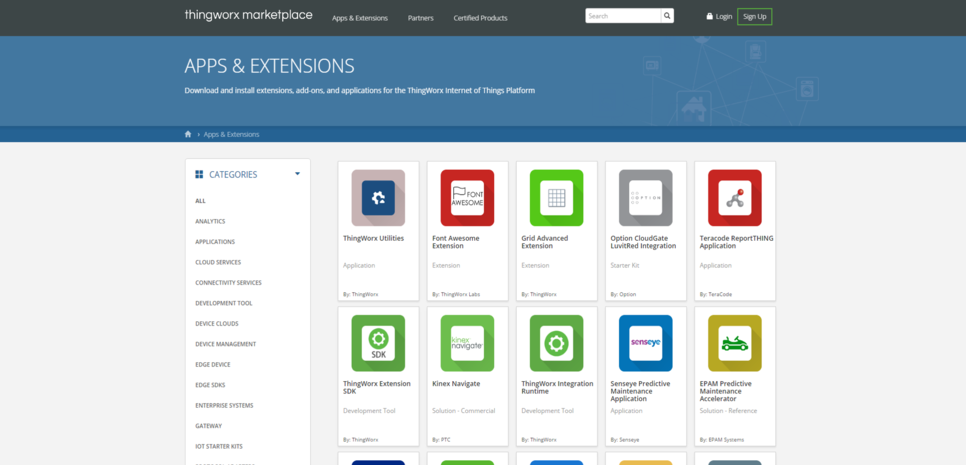Select the APPLICATIONS category
966x465 pixels.
click(x=215, y=242)
